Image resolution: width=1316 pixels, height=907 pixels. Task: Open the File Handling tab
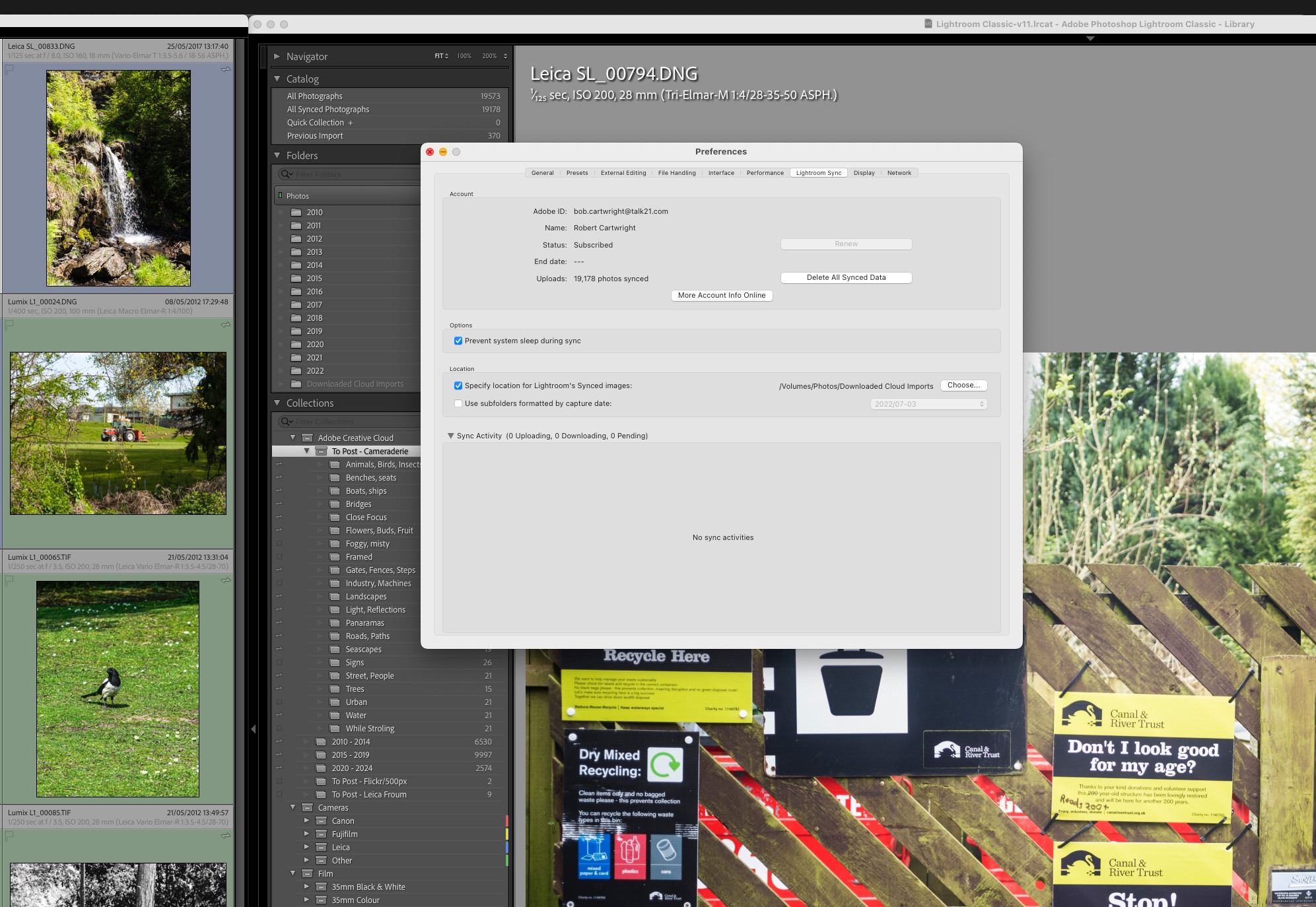pyautogui.click(x=677, y=173)
